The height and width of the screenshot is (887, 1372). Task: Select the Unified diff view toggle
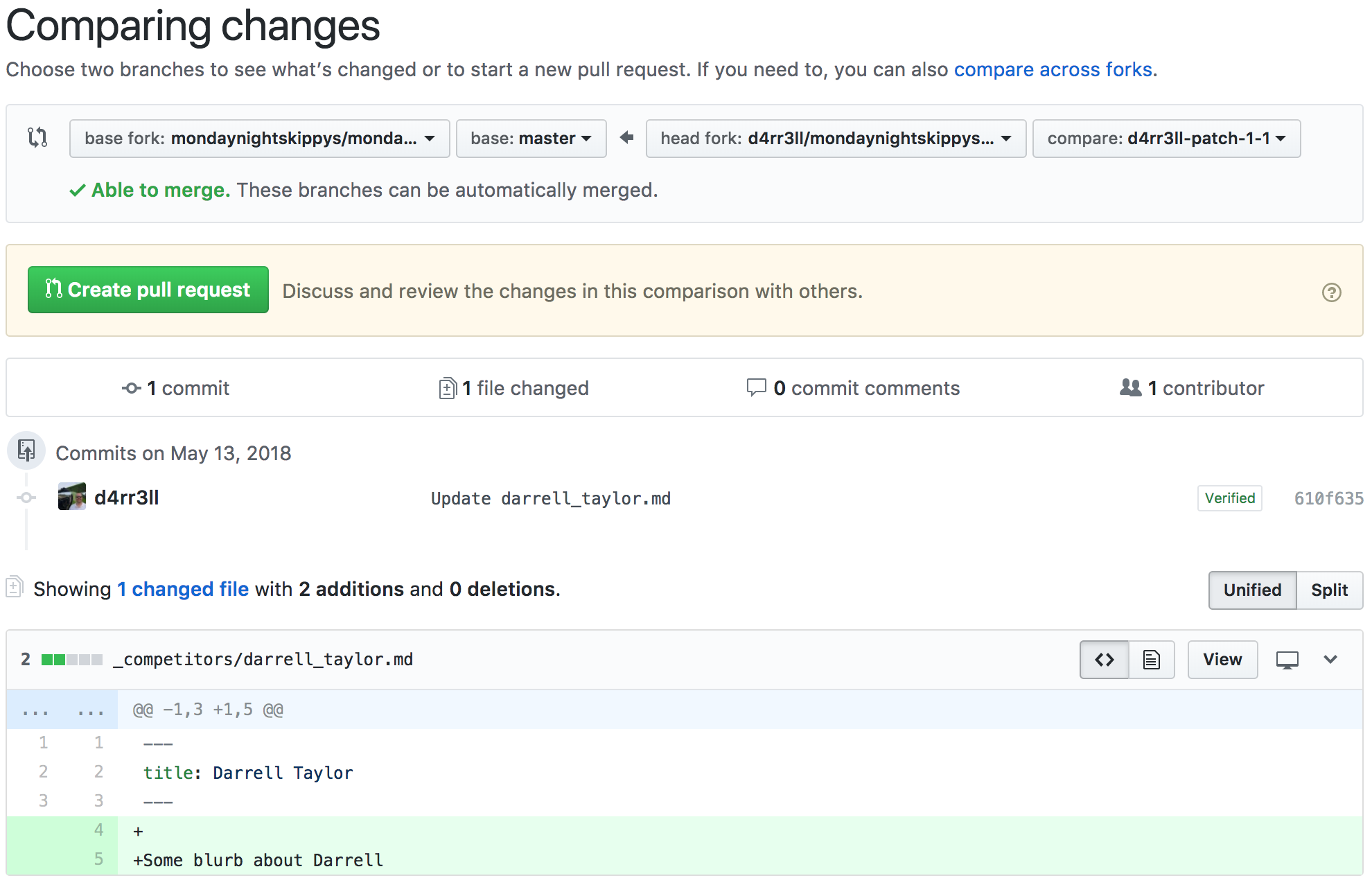coord(1252,588)
